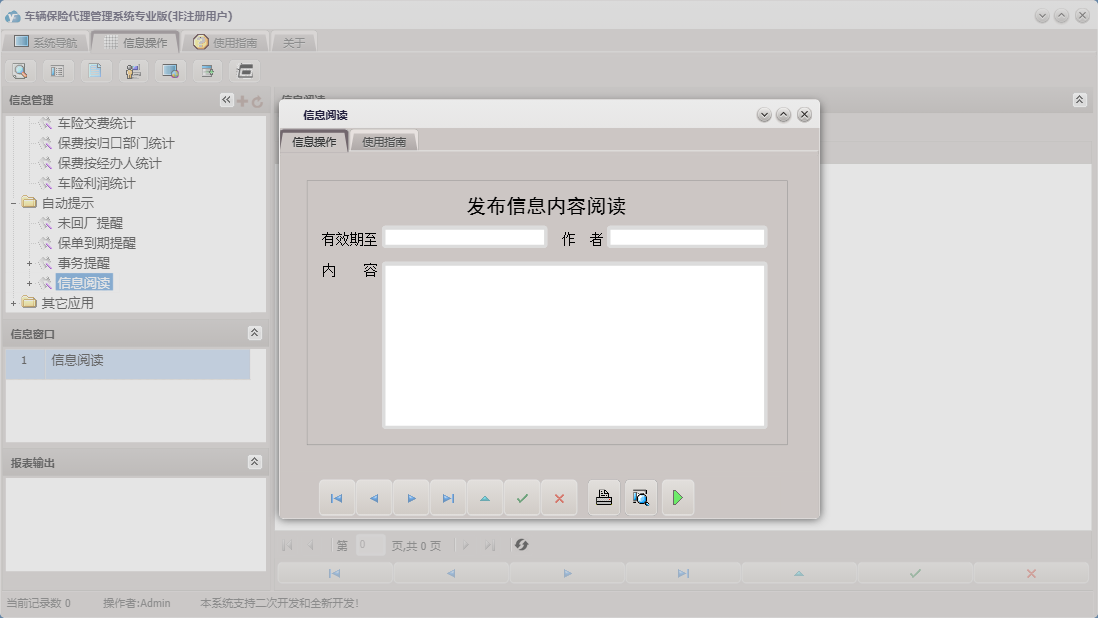
Task: Click the person with board toolbar icon
Action: (x=132, y=71)
